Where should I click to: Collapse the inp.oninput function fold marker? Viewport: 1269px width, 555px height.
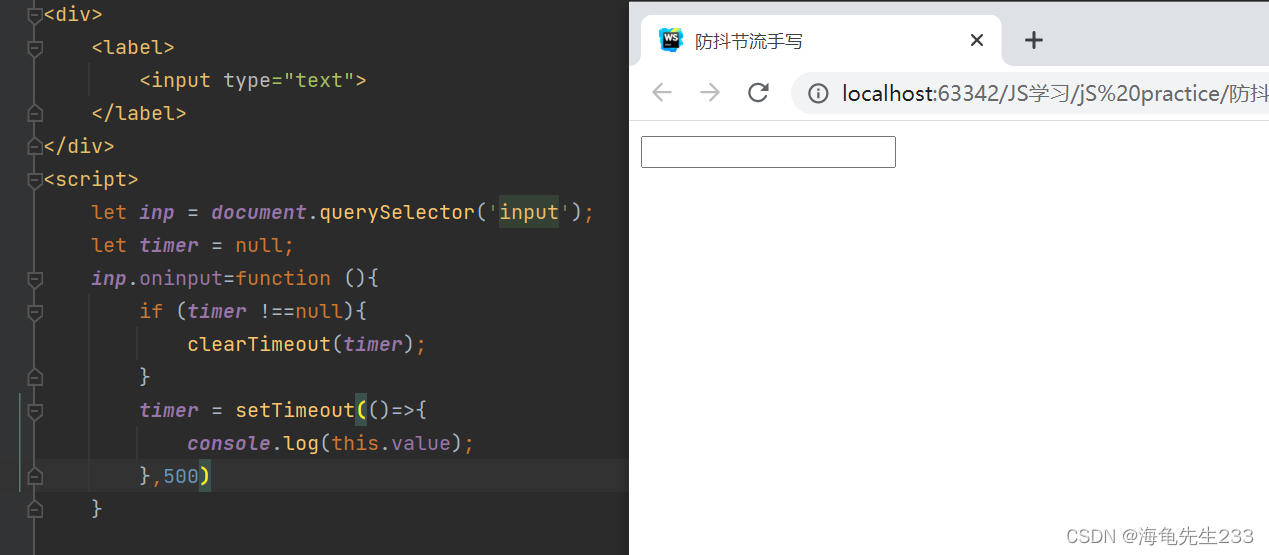(35, 278)
